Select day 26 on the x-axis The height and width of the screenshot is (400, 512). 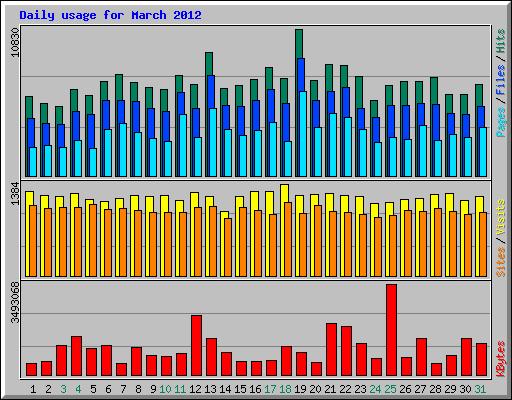tap(405, 389)
